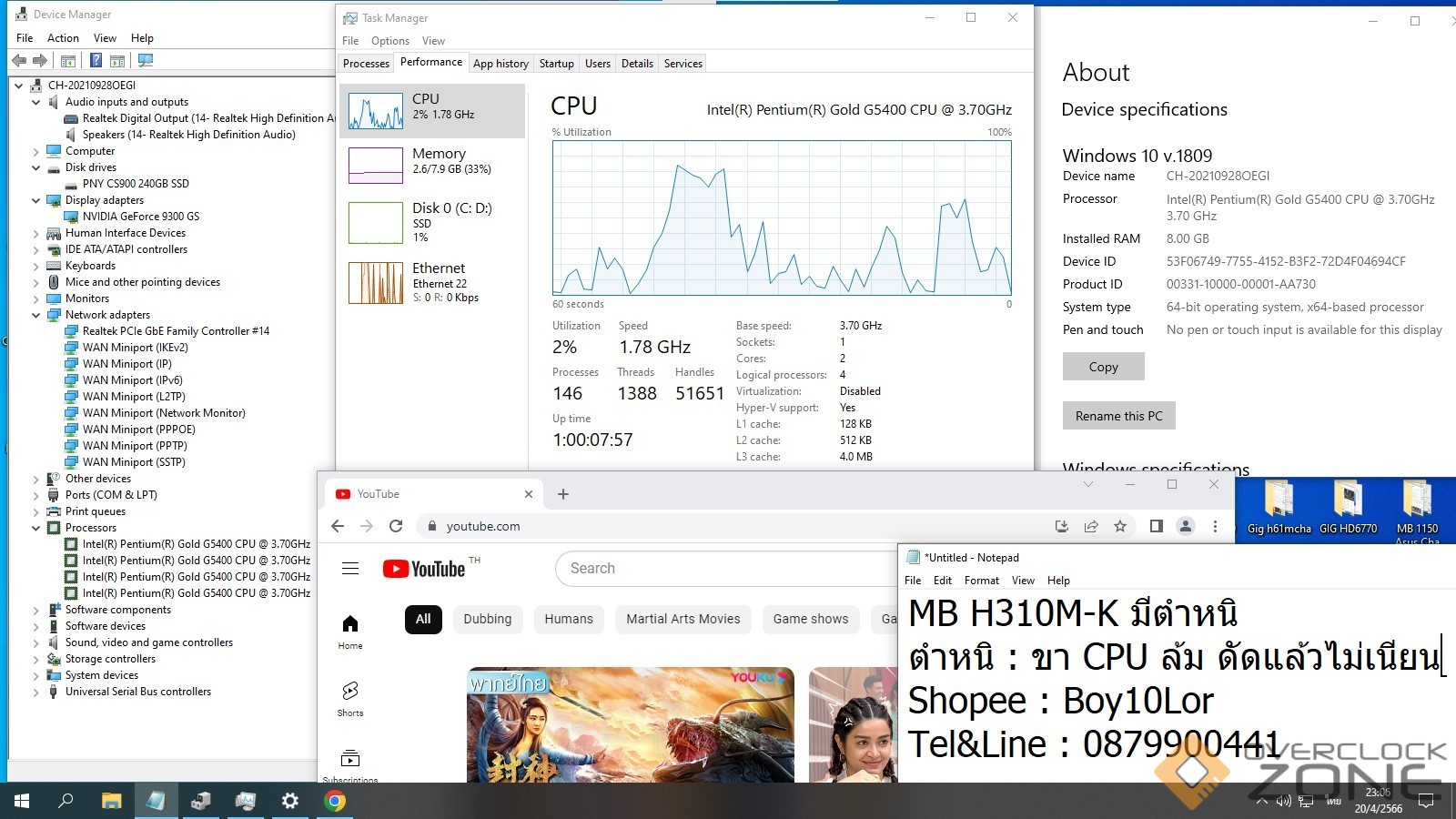Image resolution: width=1456 pixels, height=819 pixels.
Task: Click the Device Manager back arrow icon
Action: tap(19, 61)
